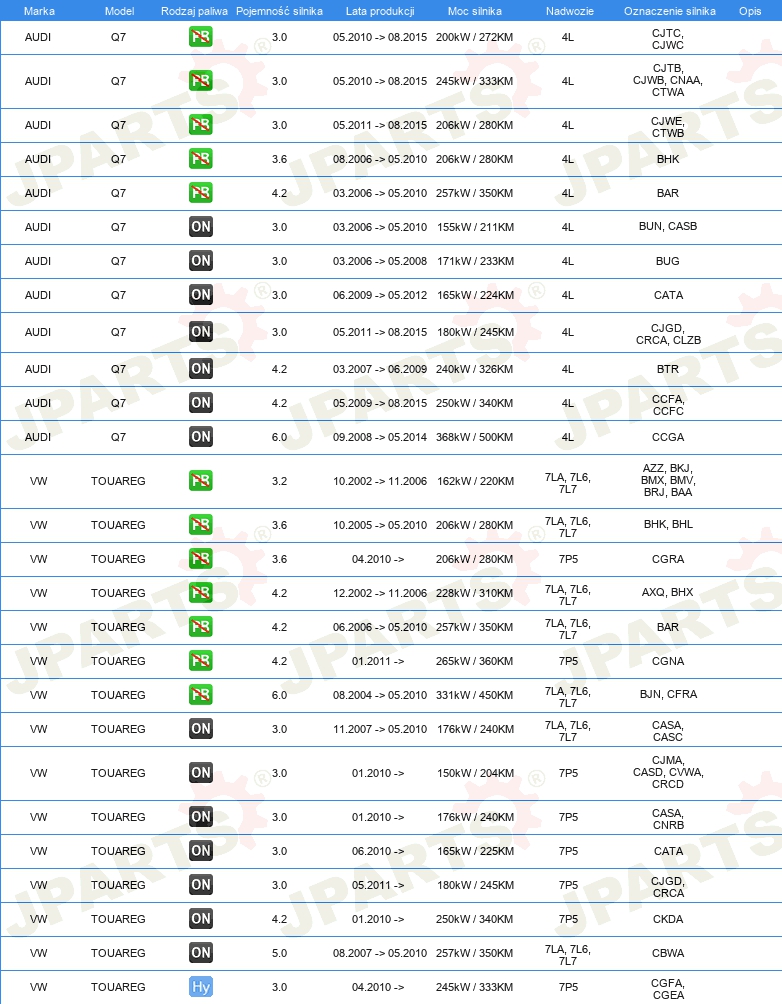Click the Opis column header
This screenshot has height=1004, width=782.
point(750,11)
